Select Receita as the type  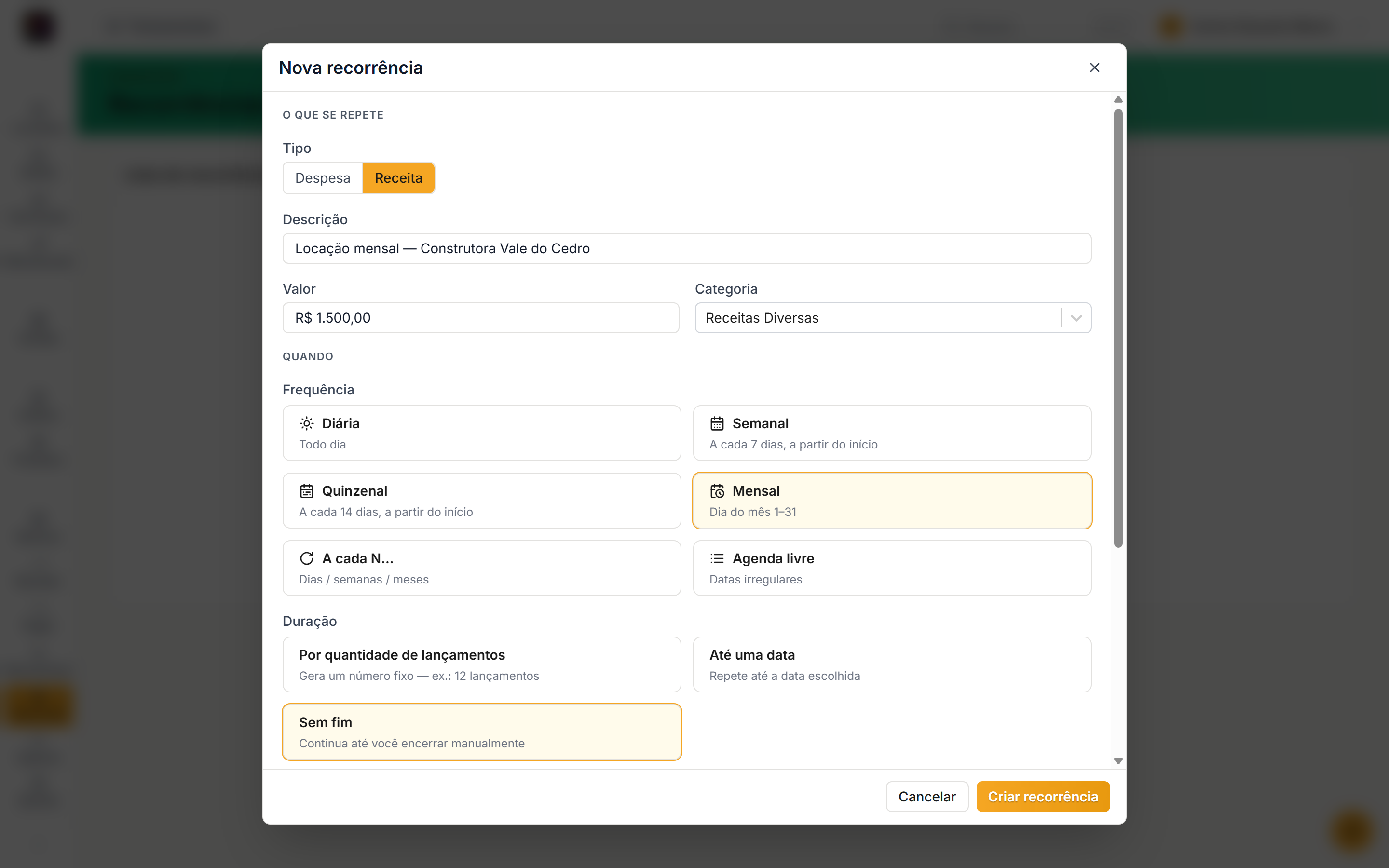pos(398,178)
